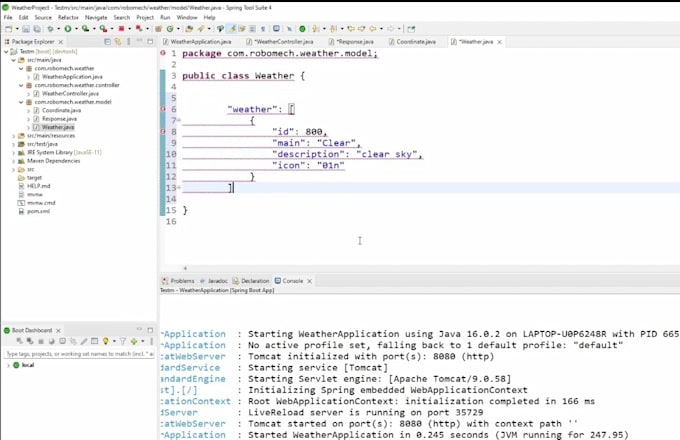The width and height of the screenshot is (680, 440).
Task: Open the Refactor menu
Action: click(x=68, y=17)
